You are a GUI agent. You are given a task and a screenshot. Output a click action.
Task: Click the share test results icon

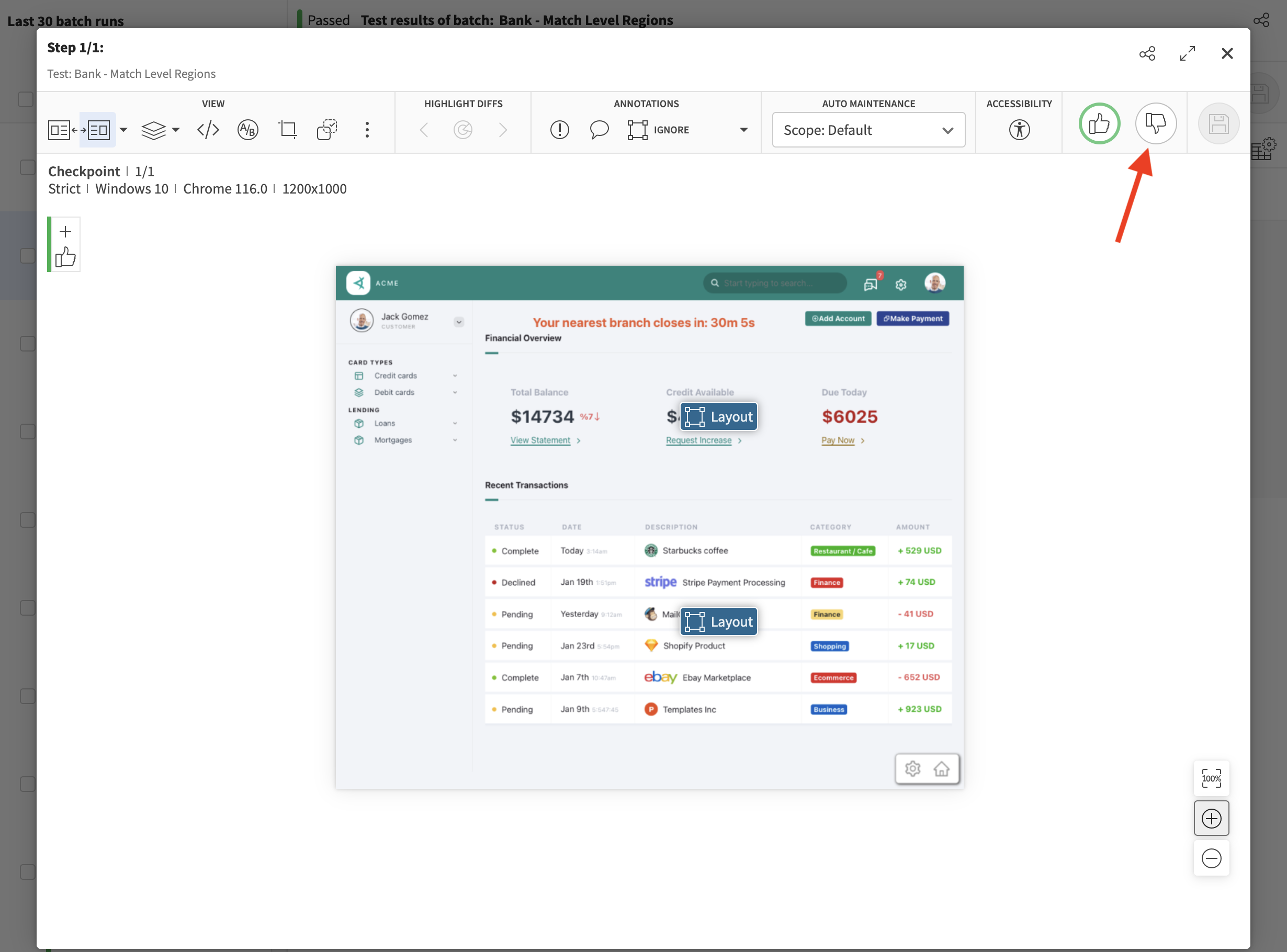click(x=1148, y=54)
